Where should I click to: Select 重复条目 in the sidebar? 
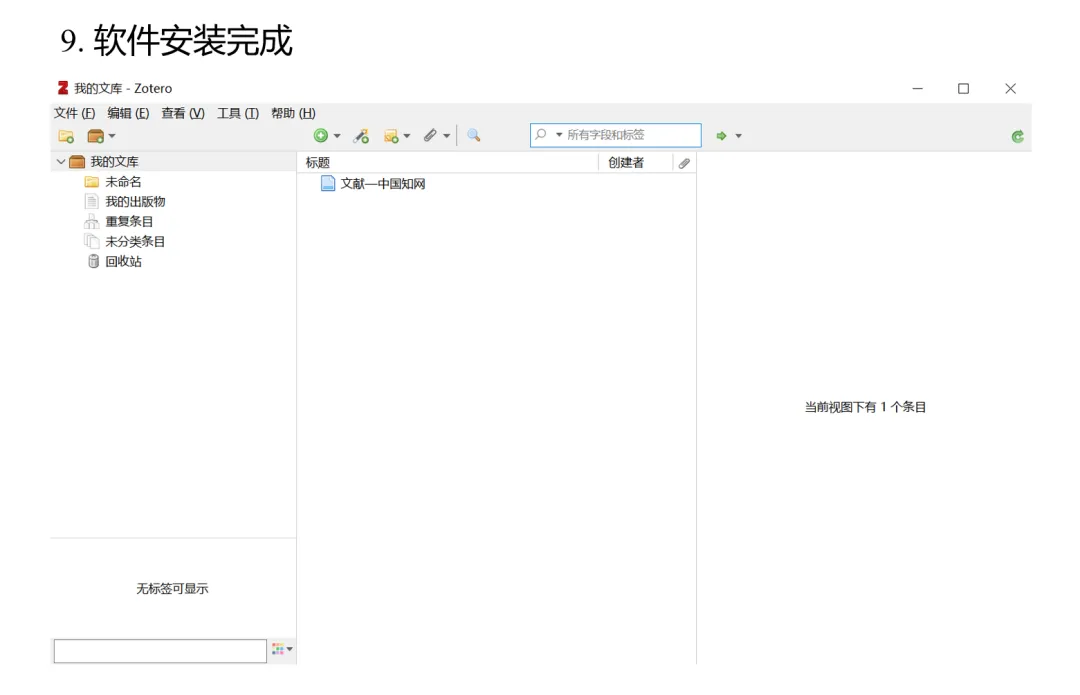(x=129, y=222)
